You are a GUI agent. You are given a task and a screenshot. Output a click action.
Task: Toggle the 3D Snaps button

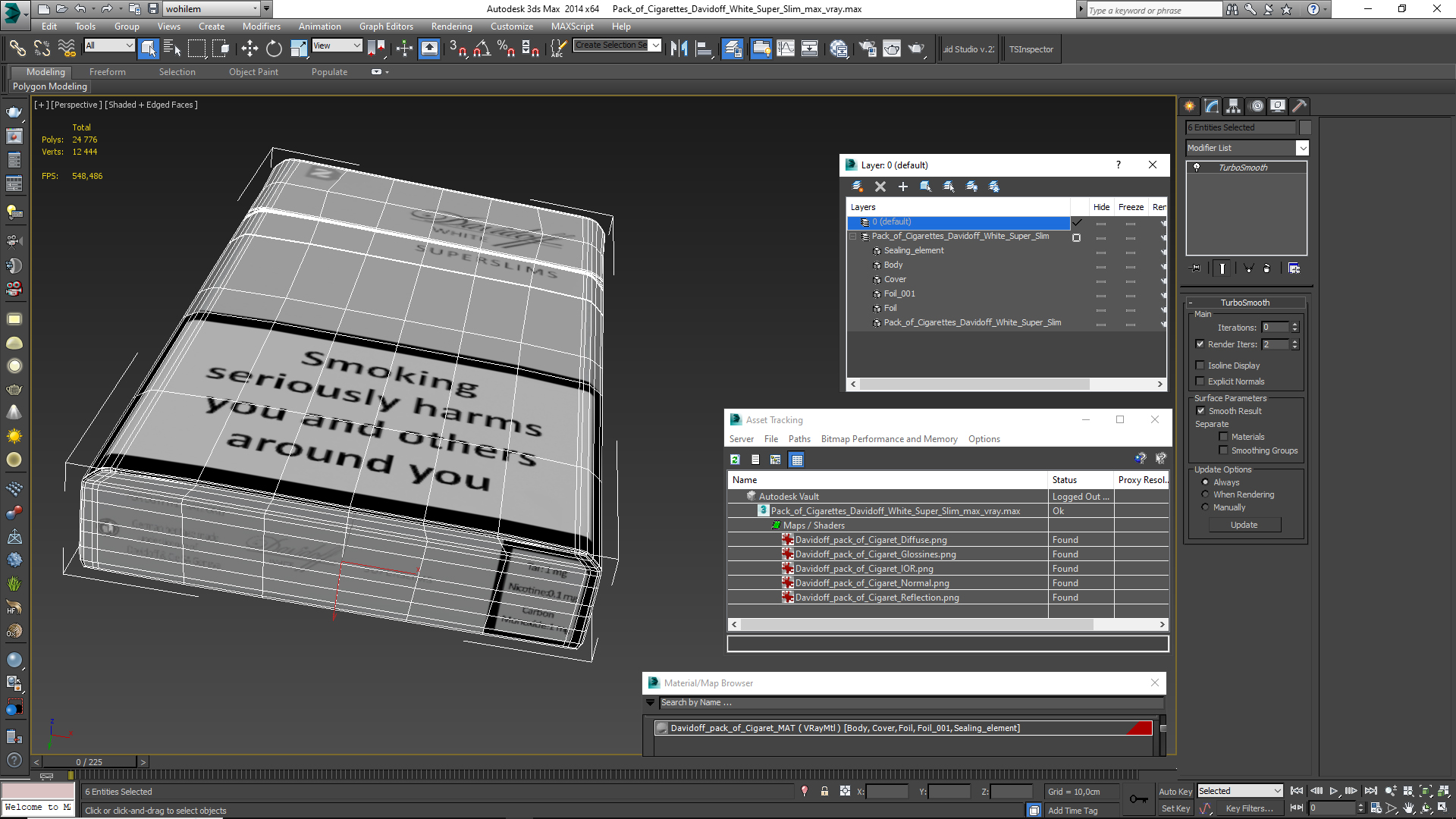tap(457, 49)
